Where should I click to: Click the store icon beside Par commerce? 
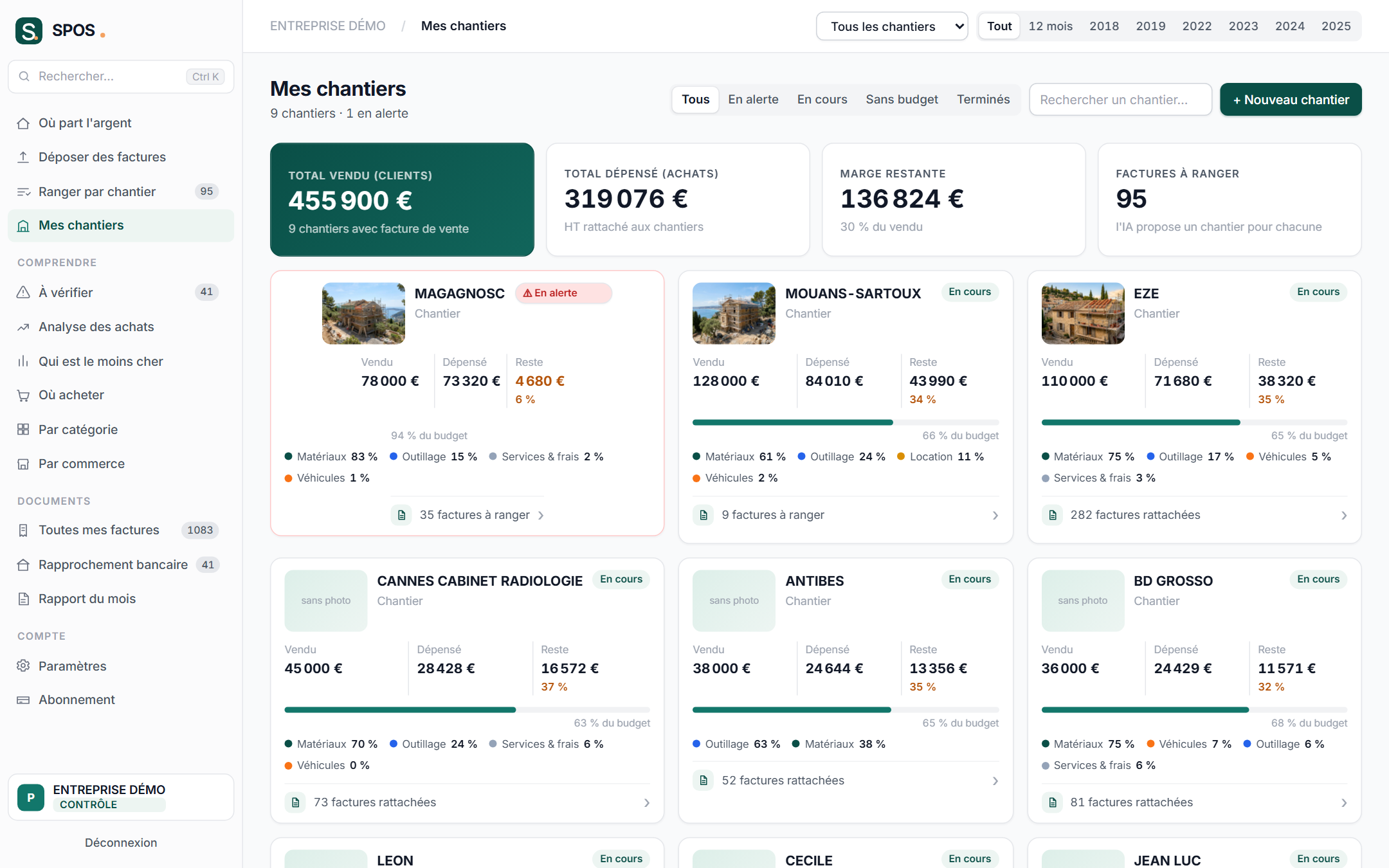23,464
